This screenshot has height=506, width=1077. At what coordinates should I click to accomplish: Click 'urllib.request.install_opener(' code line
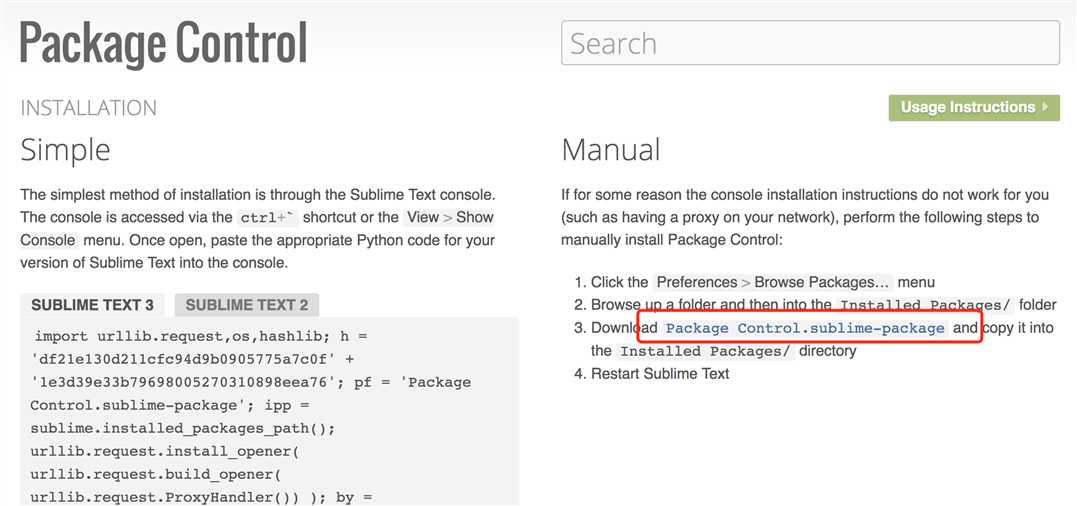(164, 452)
